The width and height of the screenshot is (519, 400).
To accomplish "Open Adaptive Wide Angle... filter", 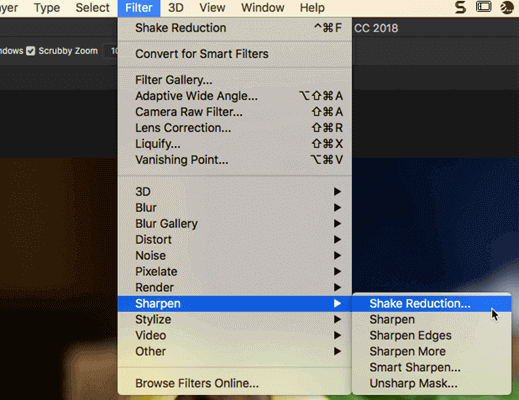I will coord(235,96).
